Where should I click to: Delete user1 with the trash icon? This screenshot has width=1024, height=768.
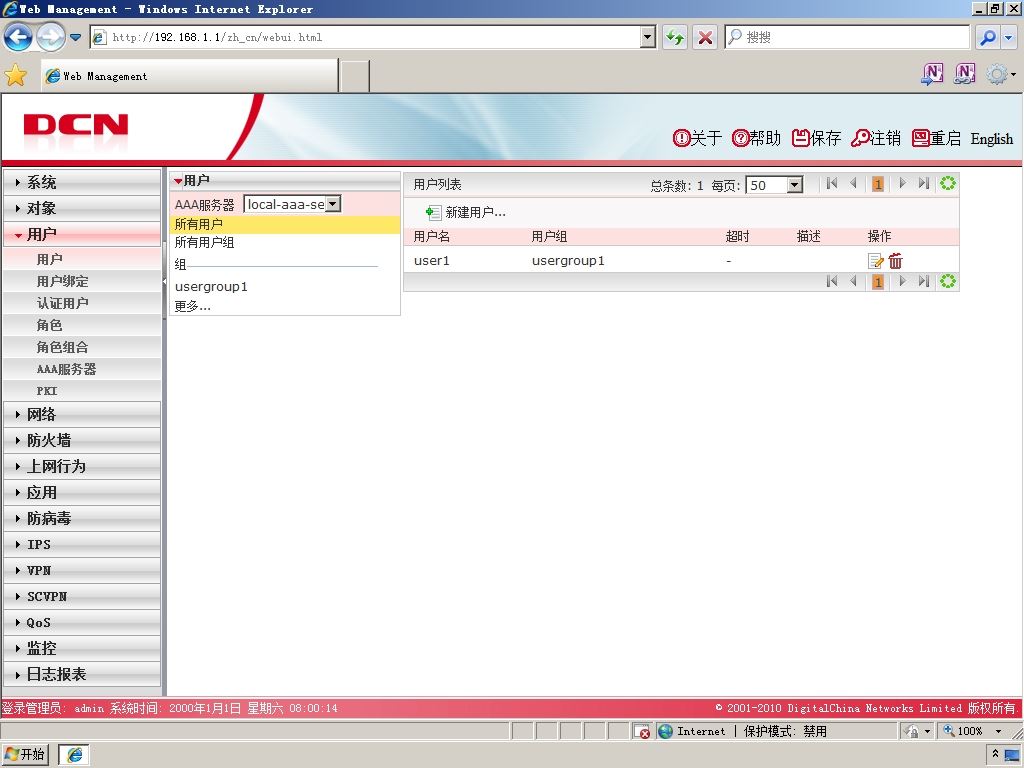click(x=895, y=261)
